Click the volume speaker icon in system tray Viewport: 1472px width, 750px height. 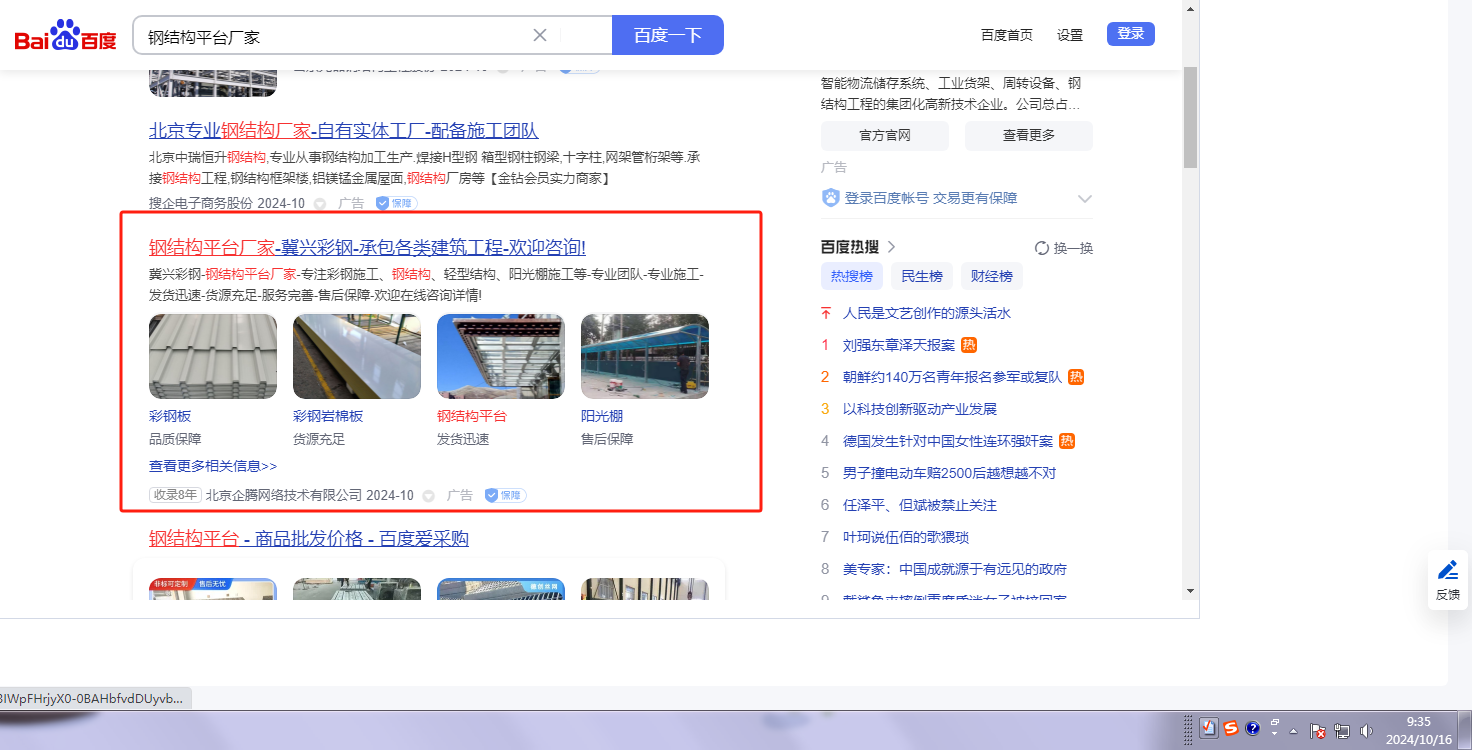[1366, 731]
